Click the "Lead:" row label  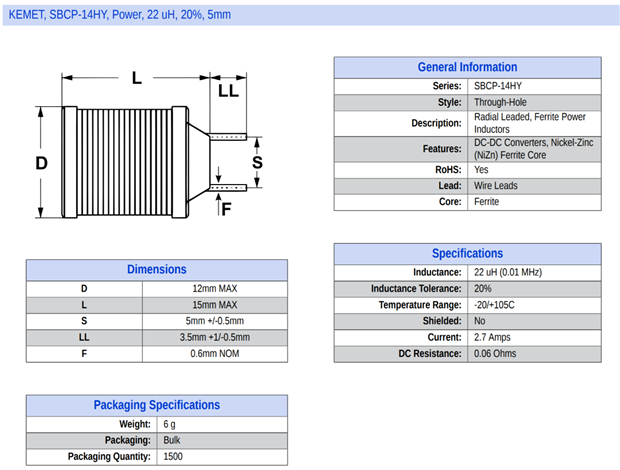tap(450, 186)
